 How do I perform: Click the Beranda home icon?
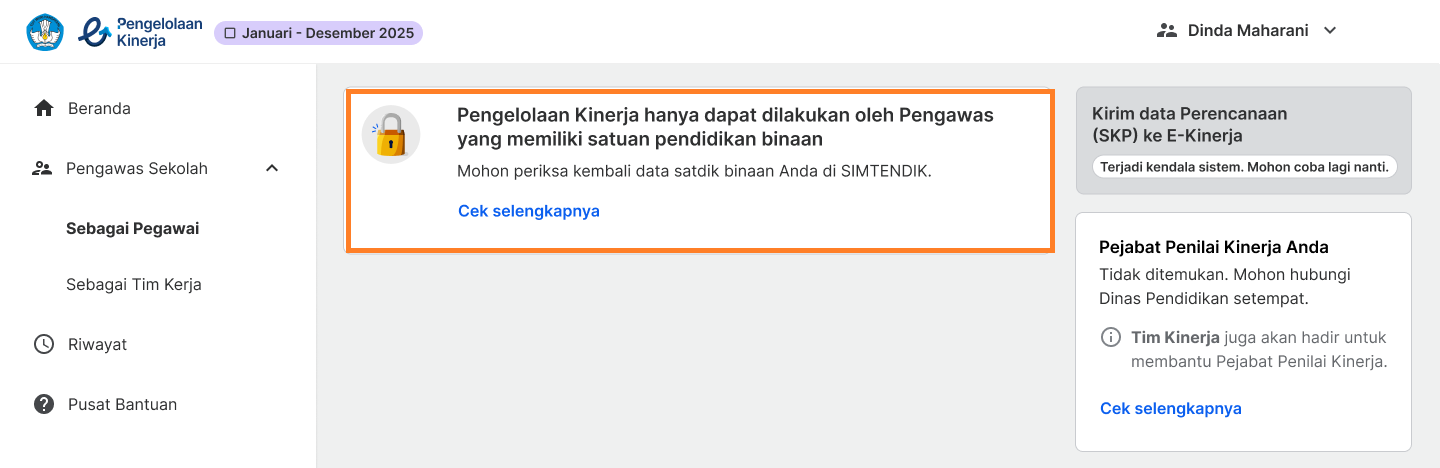coord(44,108)
